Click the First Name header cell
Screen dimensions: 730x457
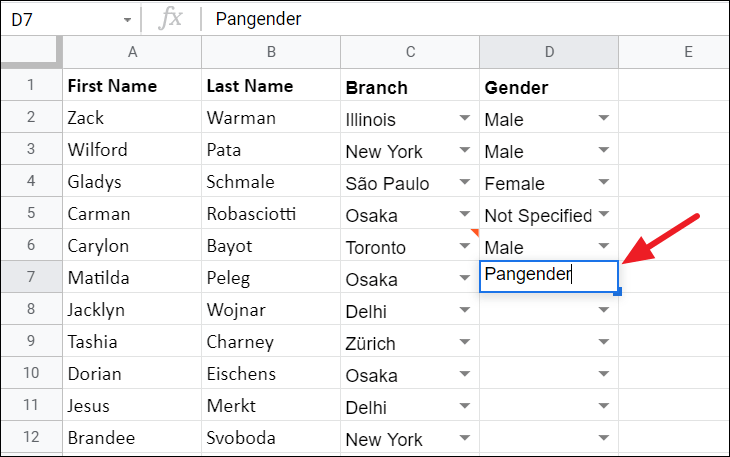132,87
